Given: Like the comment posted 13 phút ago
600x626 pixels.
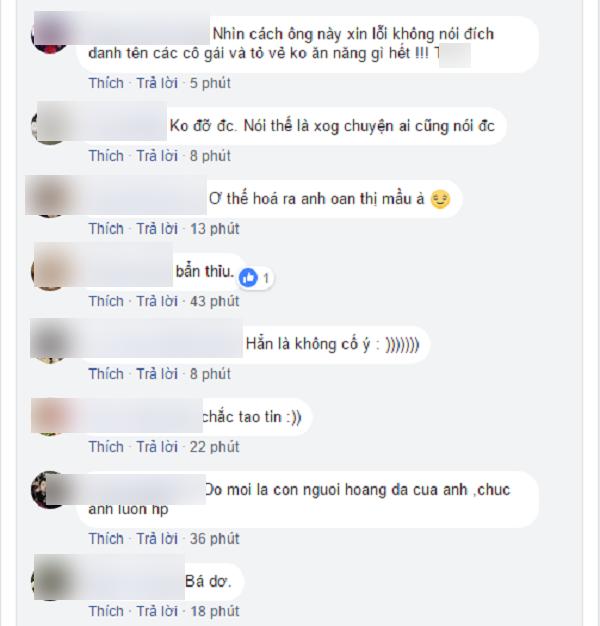Looking at the screenshot, I should pyautogui.click(x=106, y=229).
